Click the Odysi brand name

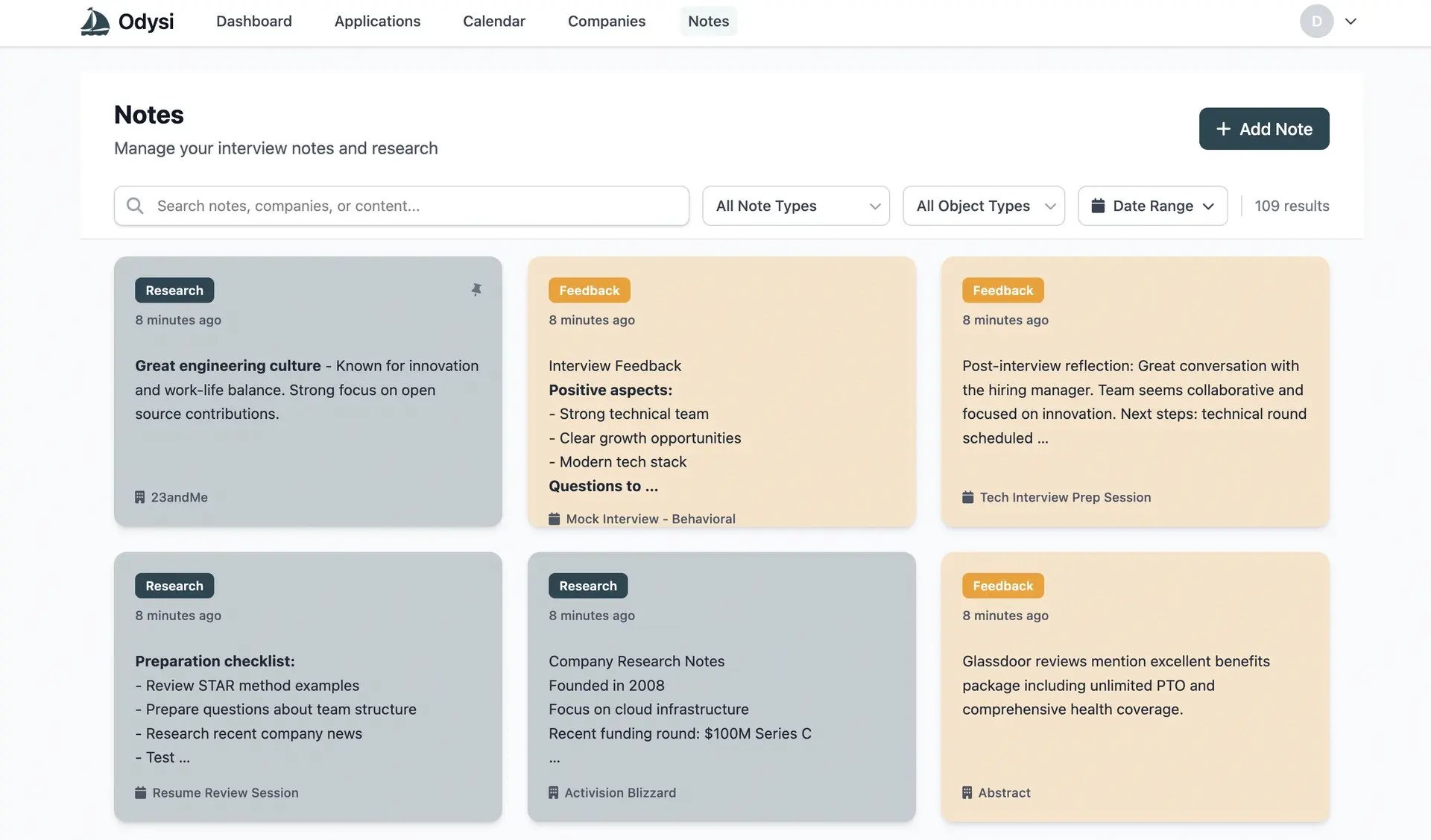pyautogui.click(x=146, y=21)
